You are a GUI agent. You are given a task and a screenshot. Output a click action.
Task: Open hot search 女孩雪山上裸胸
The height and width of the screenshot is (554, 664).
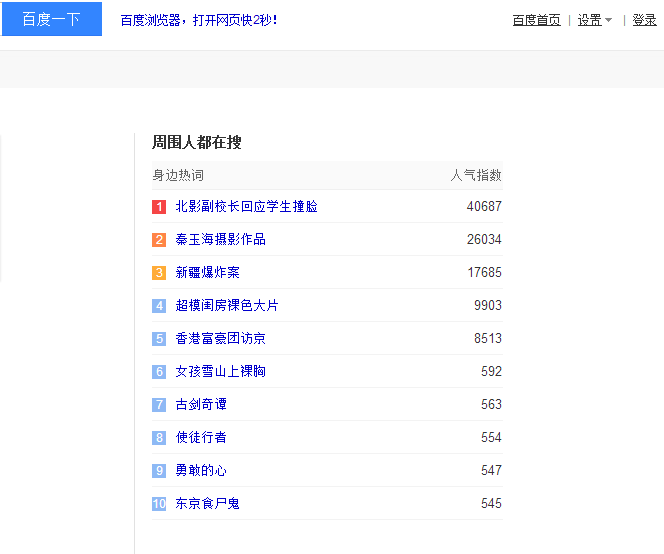pos(221,371)
